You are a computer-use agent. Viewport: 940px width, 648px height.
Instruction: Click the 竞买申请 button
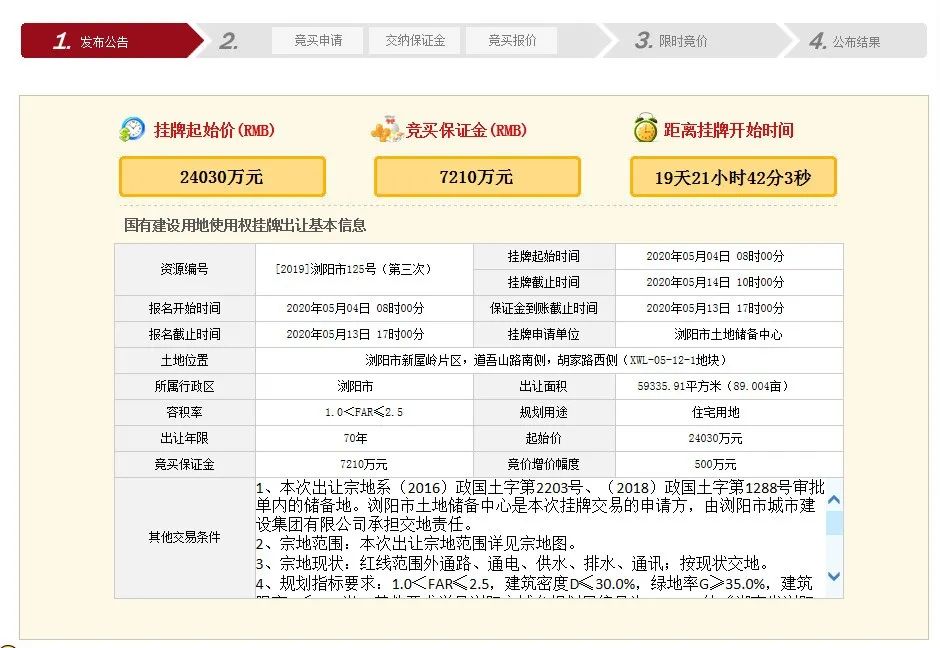point(318,41)
